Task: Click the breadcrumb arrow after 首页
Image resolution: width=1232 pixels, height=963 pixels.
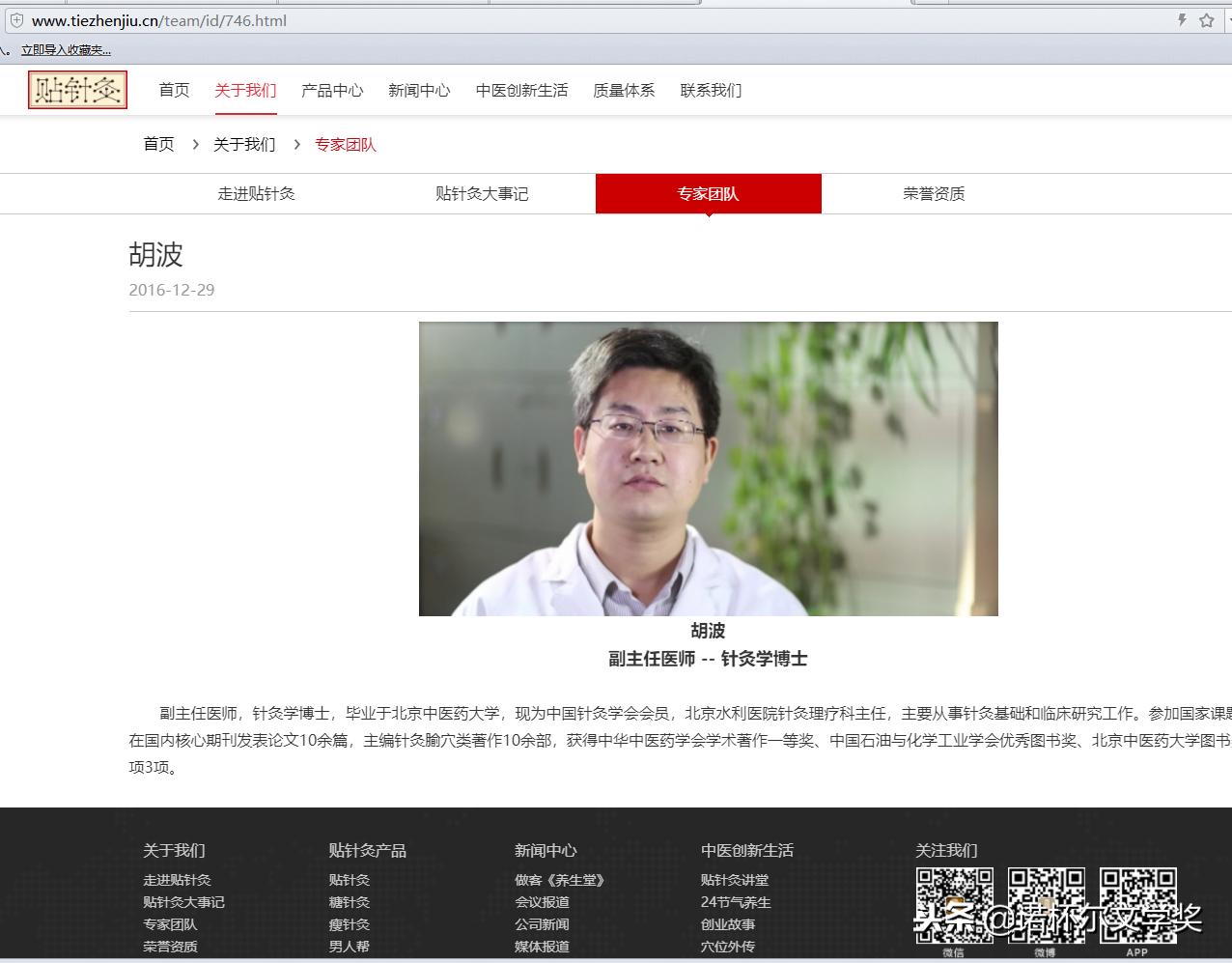Action: pos(196,144)
